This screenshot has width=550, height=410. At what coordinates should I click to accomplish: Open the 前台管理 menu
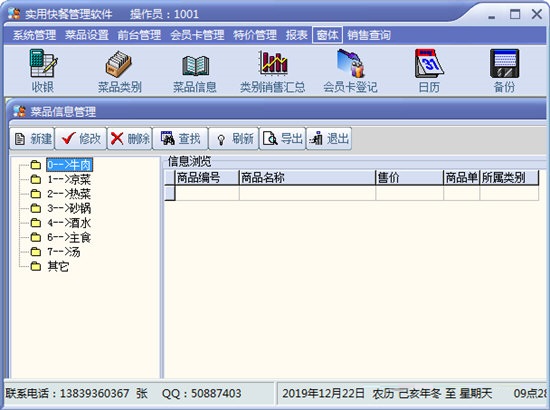(139, 35)
